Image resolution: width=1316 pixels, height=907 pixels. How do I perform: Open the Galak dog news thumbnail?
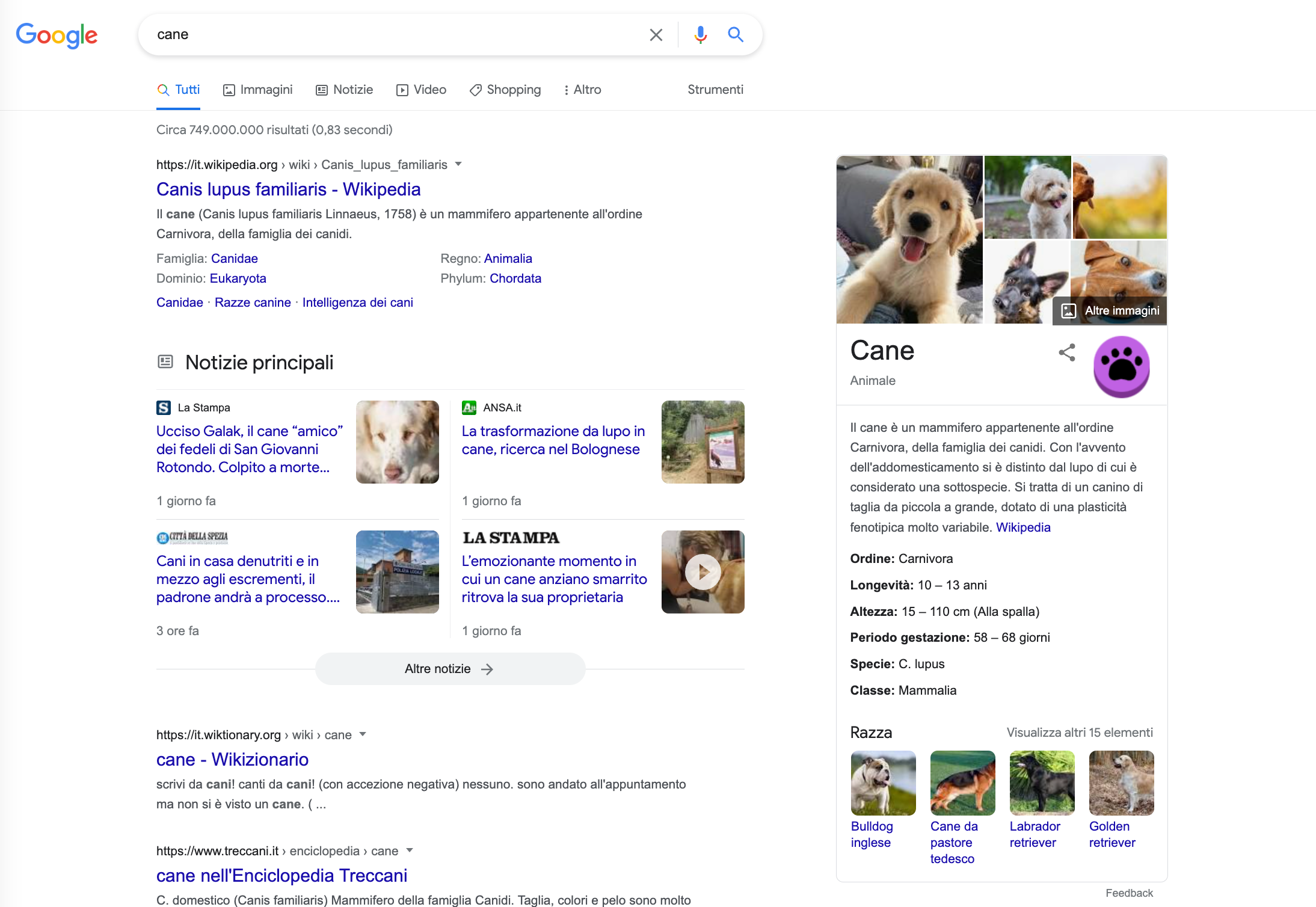point(398,442)
